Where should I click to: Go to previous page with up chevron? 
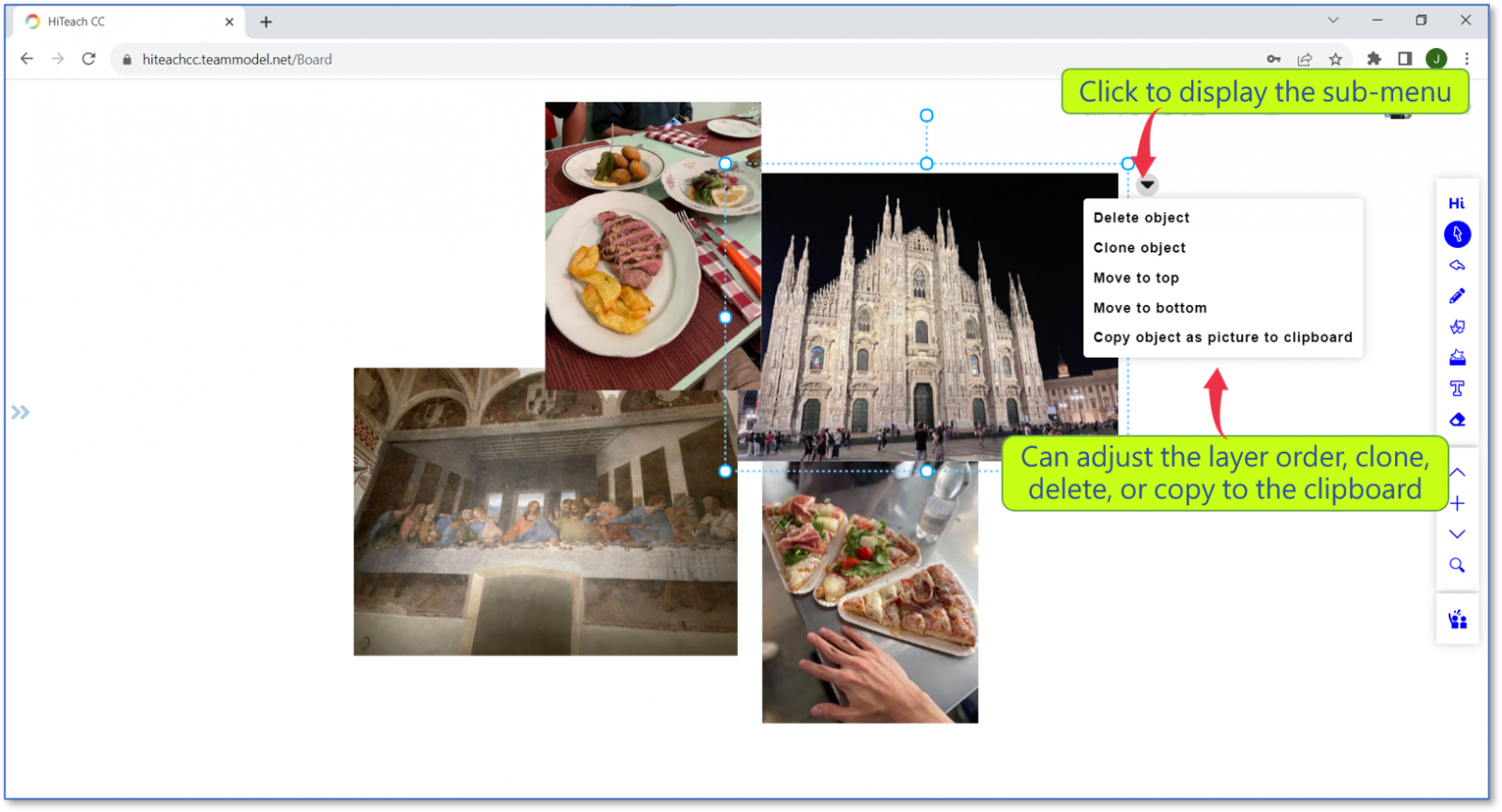(1457, 472)
